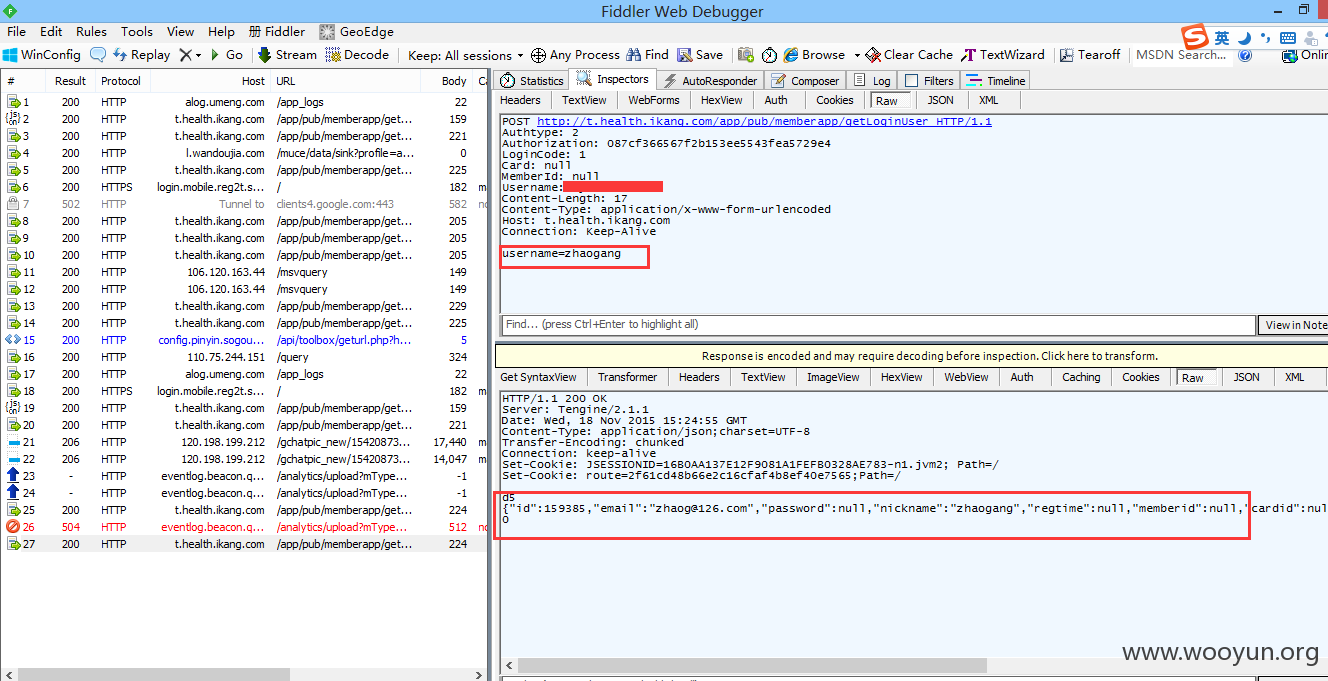This screenshot has height=681, width=1328.
Task: Open Keep: All sessions dropdown
Action: [466, 55]
